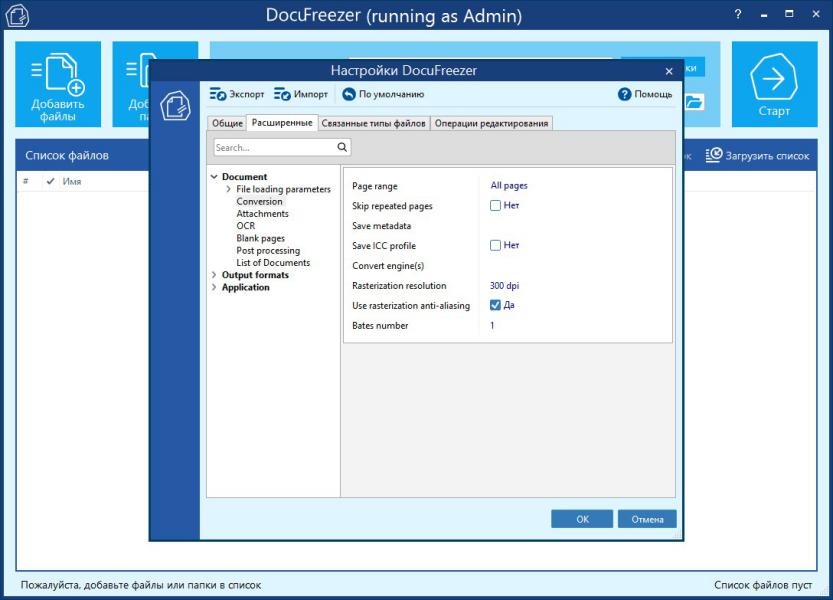Viewport: 833px width, 600px height.
Task: Expand the Output formats tree node
Action: coord(214,275)
